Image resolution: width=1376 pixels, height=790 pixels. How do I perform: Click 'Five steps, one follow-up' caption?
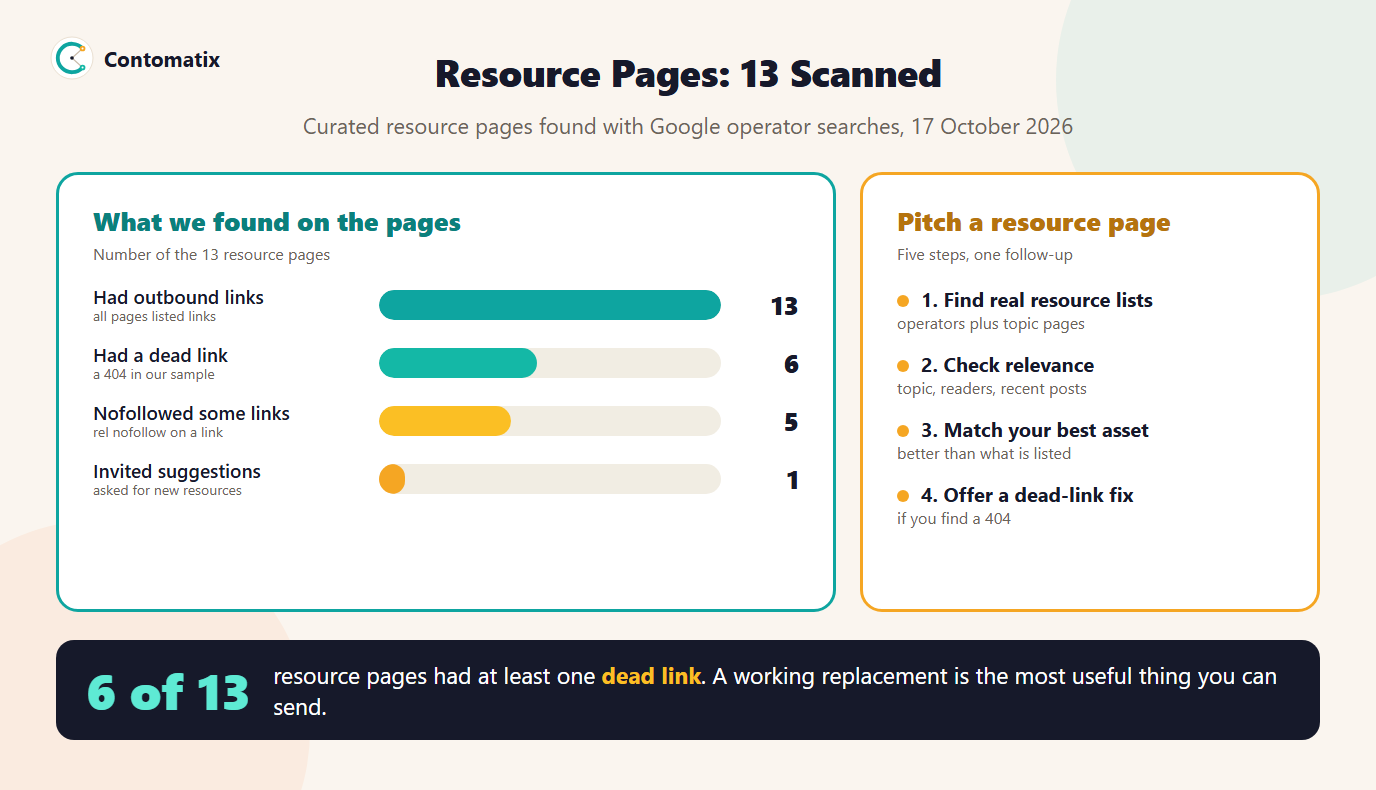pos(985,255)
